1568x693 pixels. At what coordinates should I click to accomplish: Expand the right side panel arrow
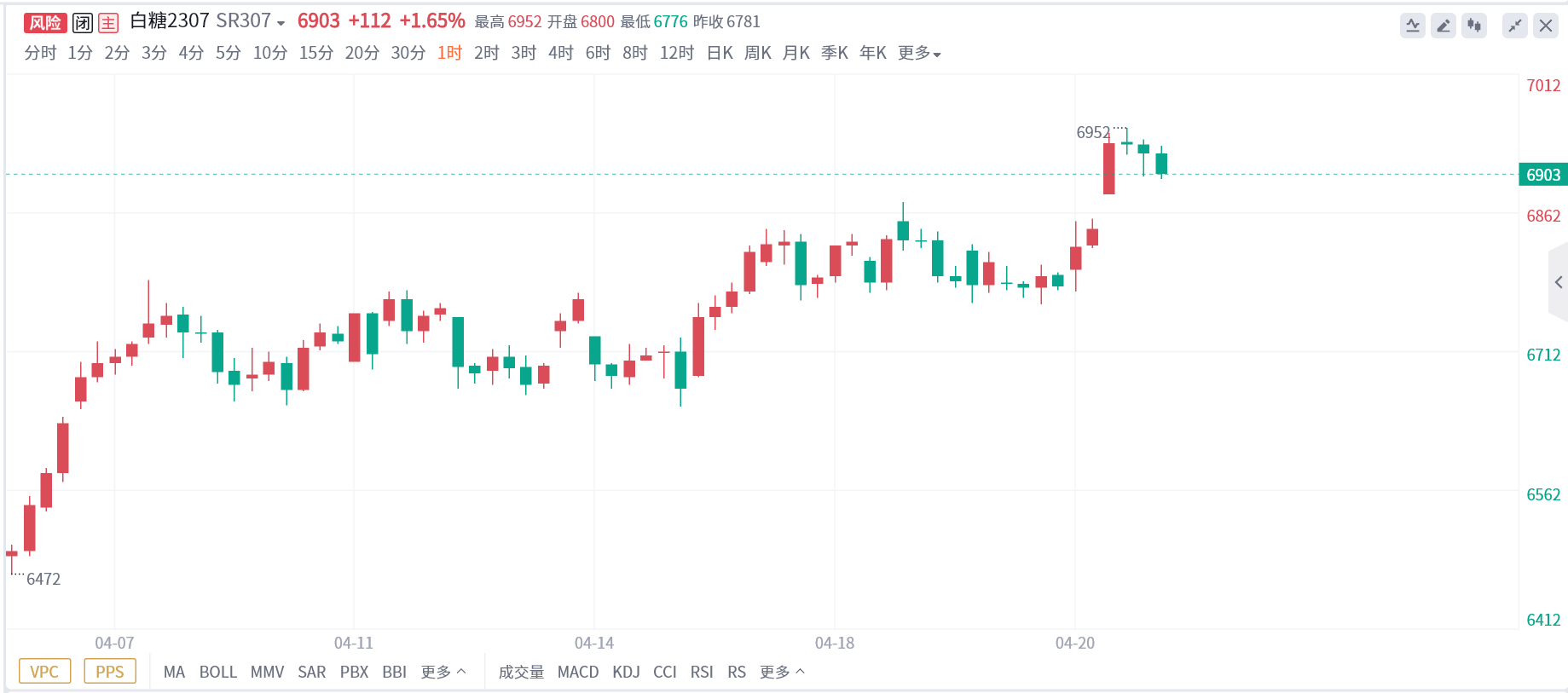click(x=1558, y=282)
